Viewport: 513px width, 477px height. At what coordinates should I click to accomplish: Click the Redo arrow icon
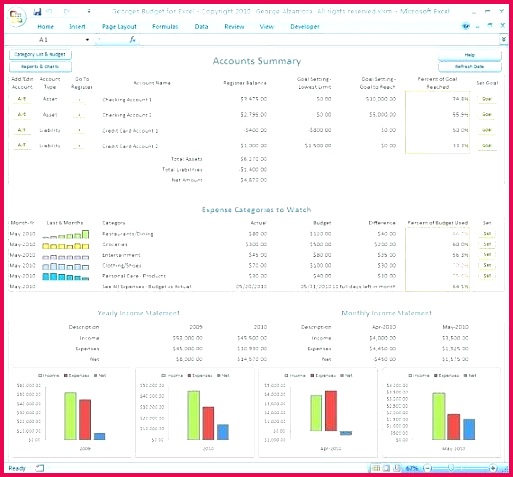click(x=67, y=12)
